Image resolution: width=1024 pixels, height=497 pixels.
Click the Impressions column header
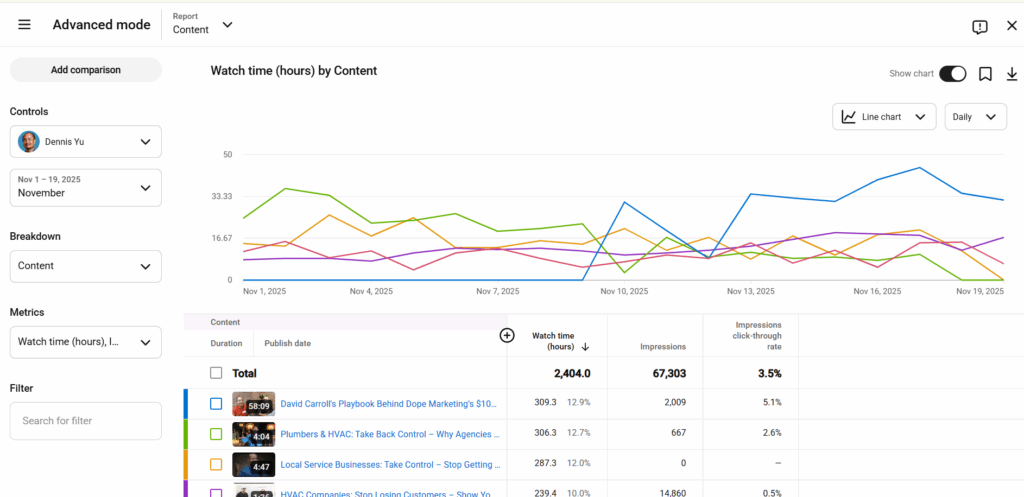tap(663, 347)
